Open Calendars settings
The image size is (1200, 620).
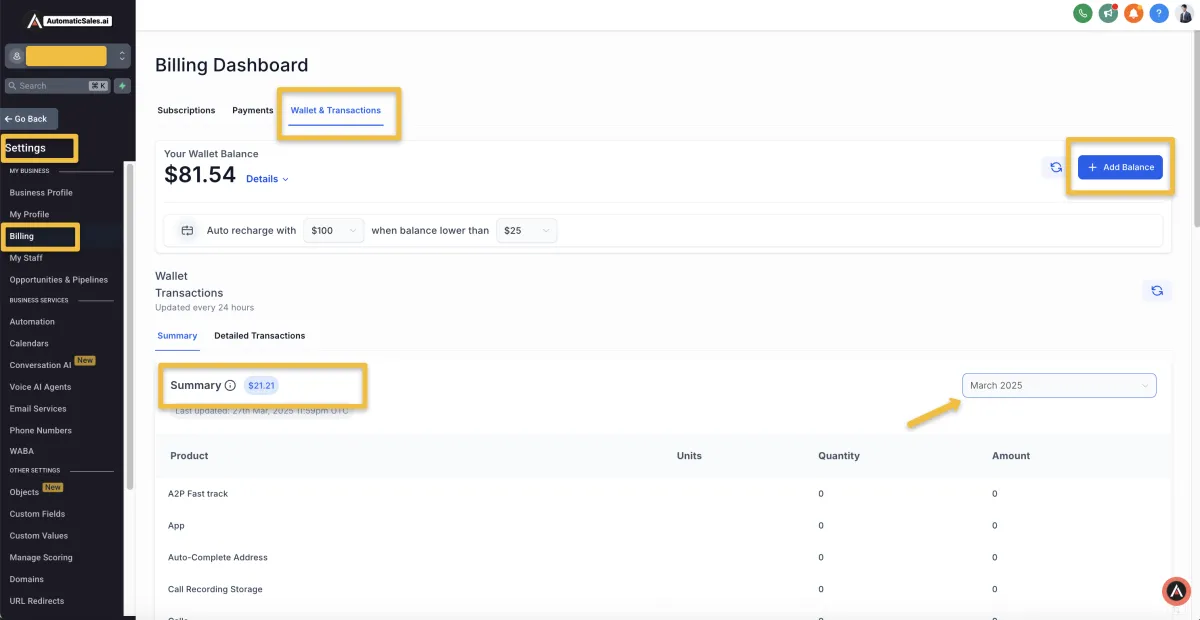point(29,343)
